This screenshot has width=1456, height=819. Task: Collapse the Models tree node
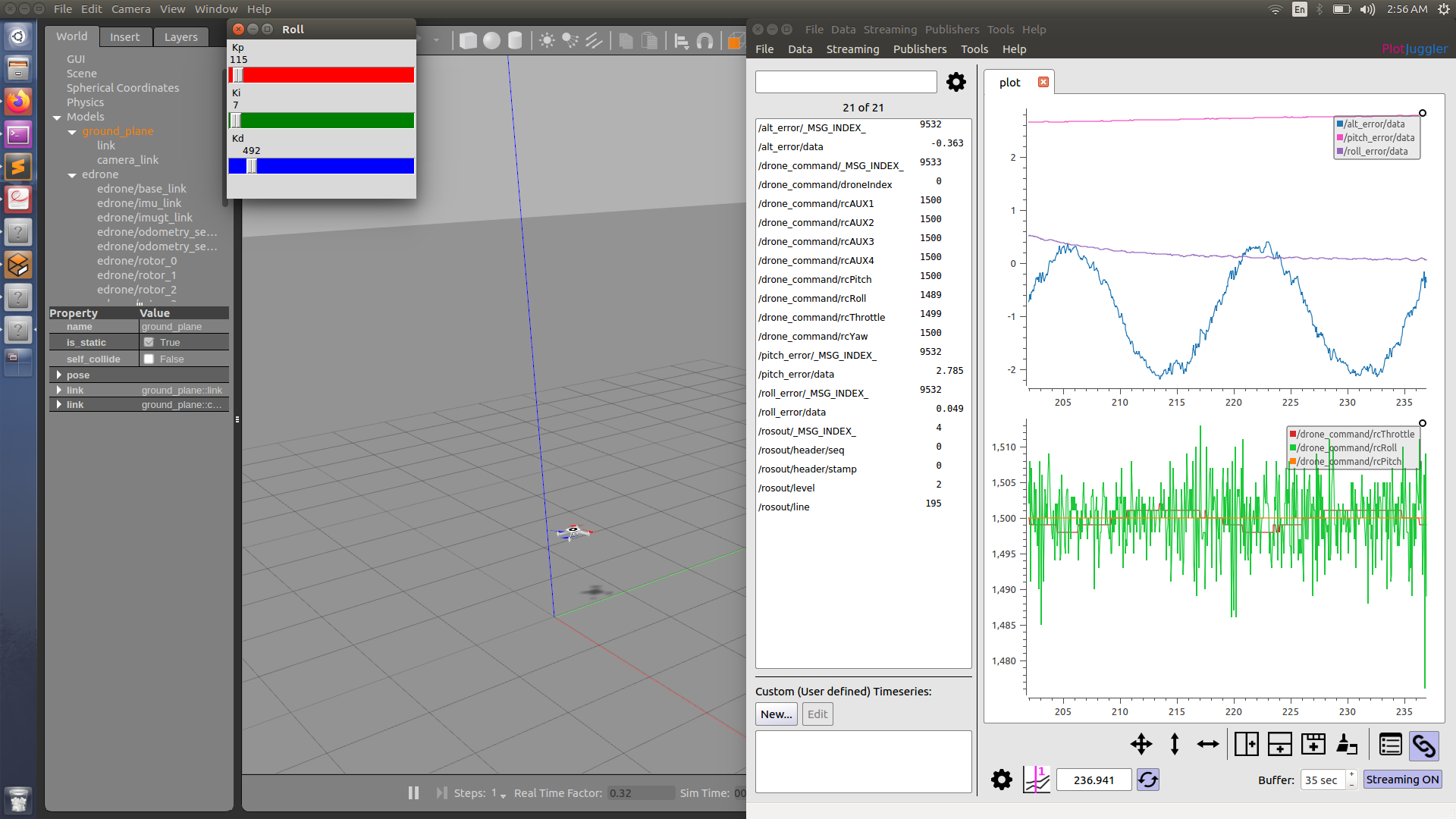tap(57, 118)
